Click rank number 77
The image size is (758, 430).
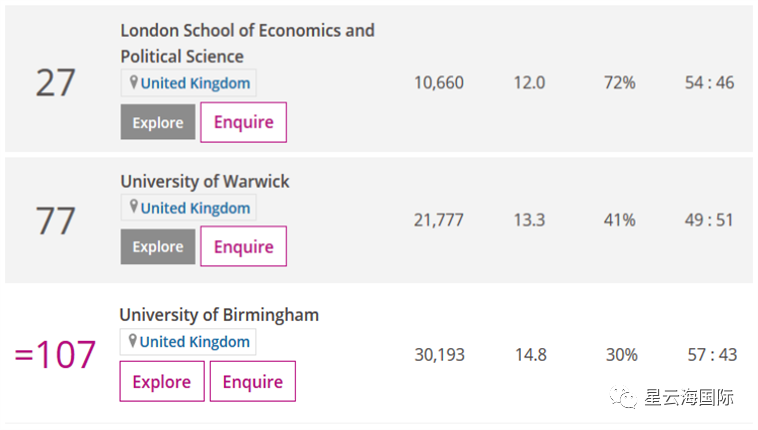click(56, 220)
